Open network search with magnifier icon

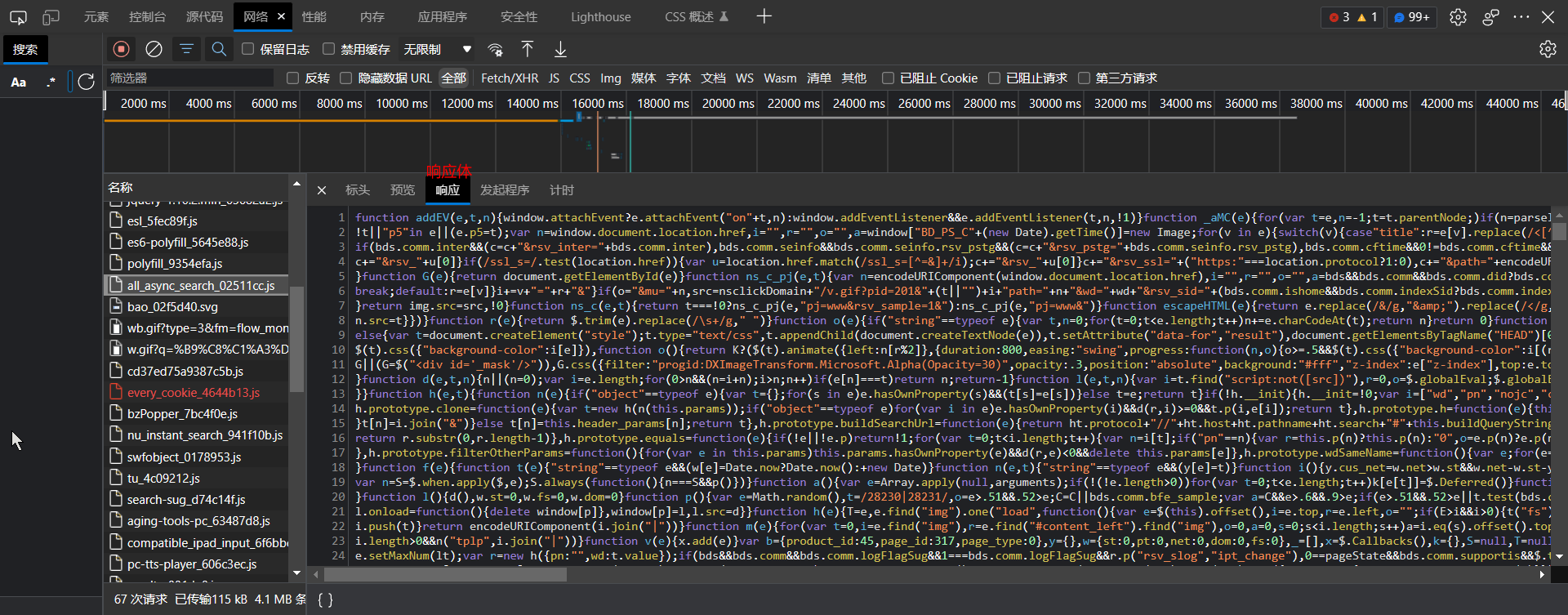pyautogui.click(x=219, y=49)
